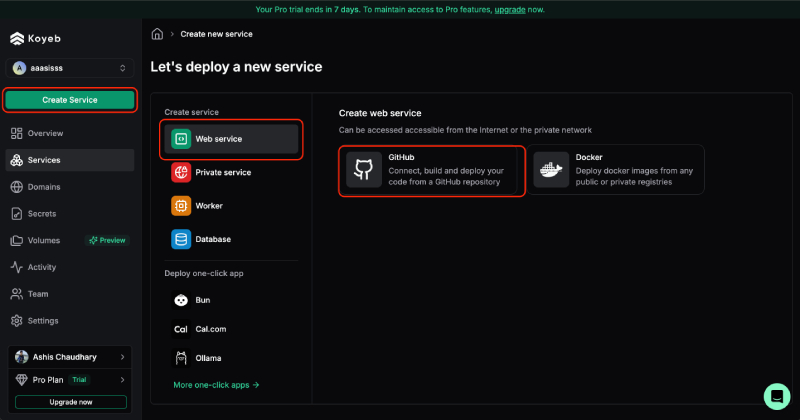Click the aaasisss organization avatar

[x=19, y=68]
